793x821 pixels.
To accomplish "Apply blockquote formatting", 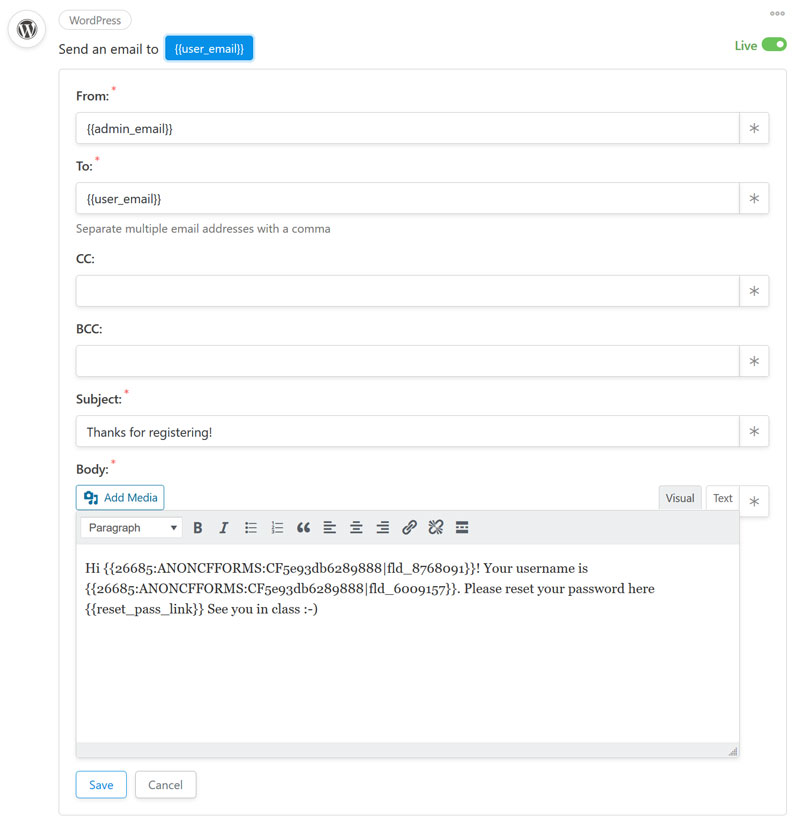I will point(303,527).
